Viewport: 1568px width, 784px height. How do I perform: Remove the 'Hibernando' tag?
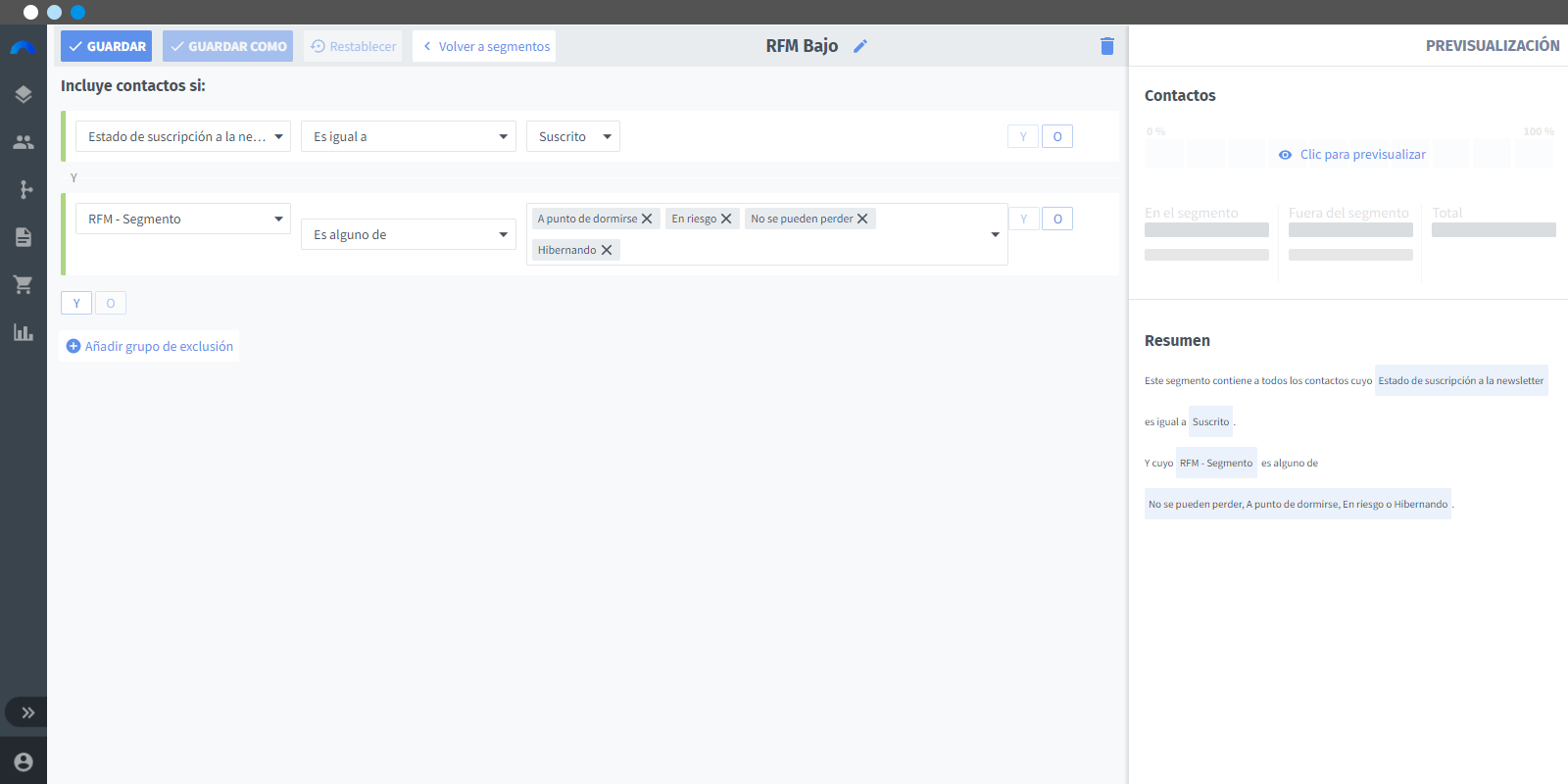[607, 250]
